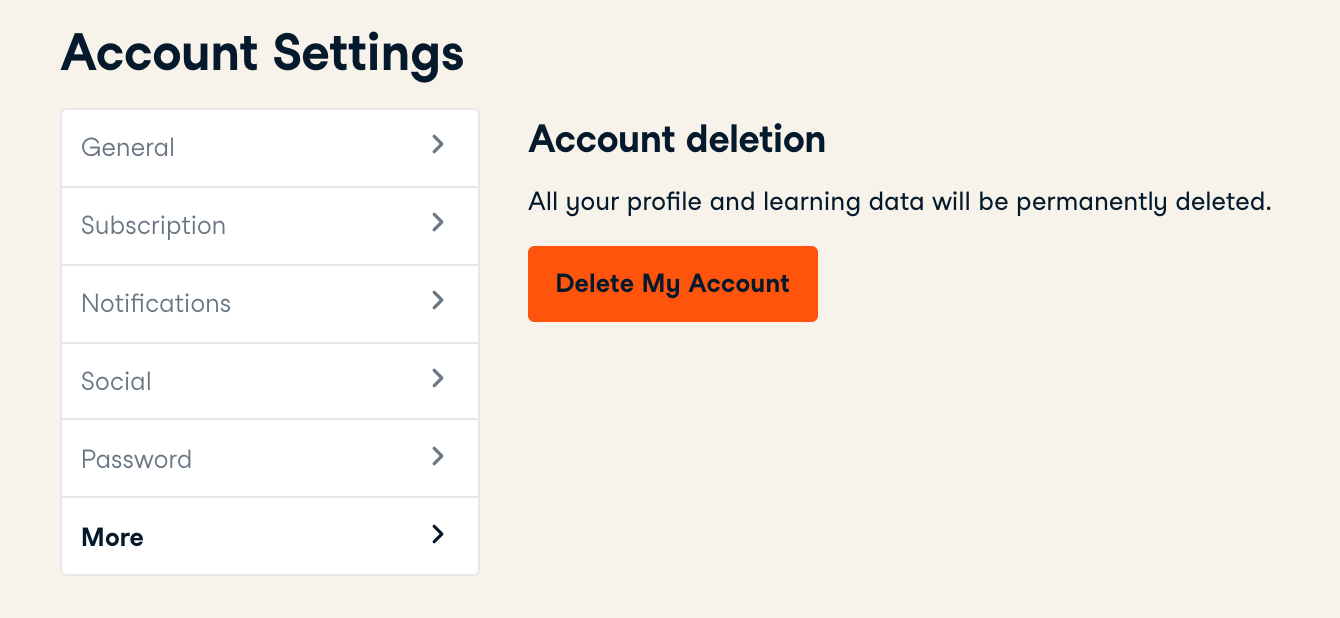
Task: Click the word 'Delete' in the orange button
Action: click(595, 284)
